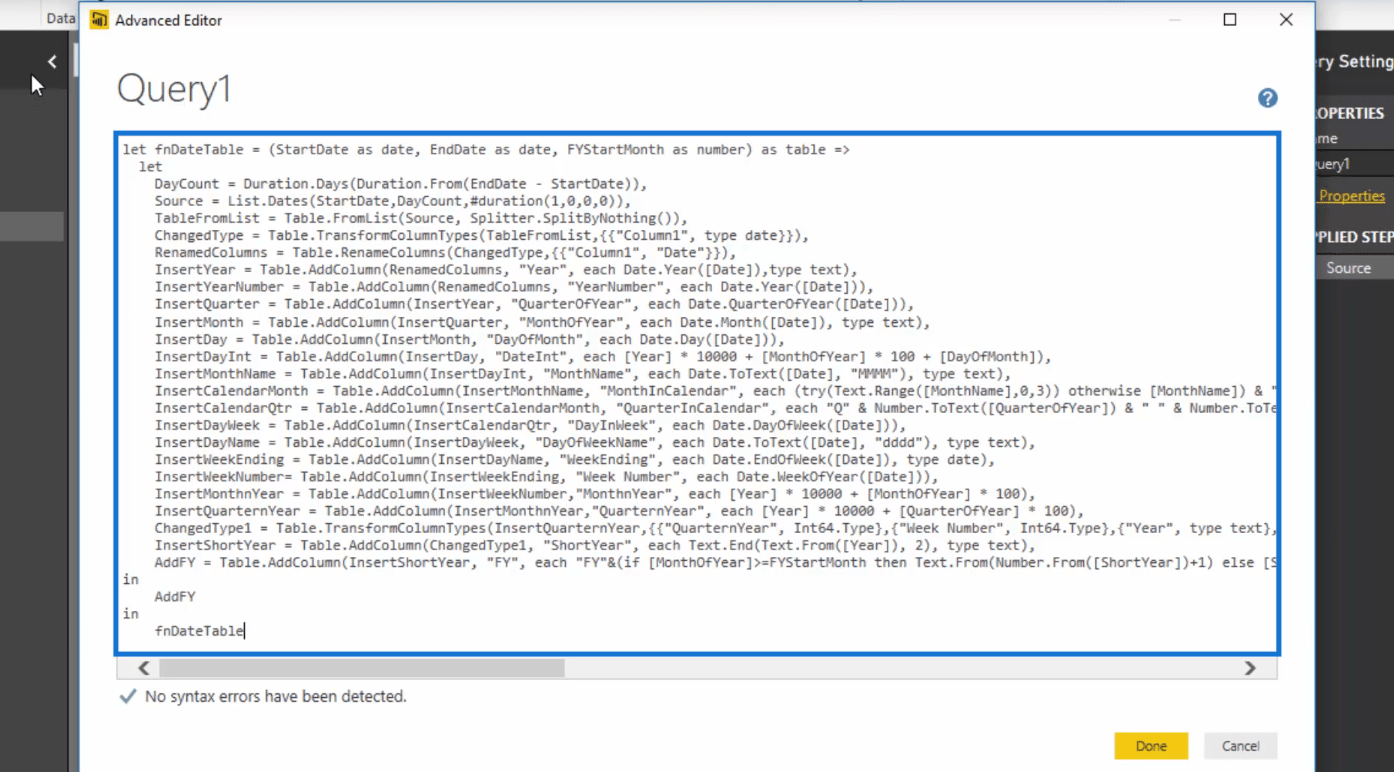Click the TableFromList code line
Viewport: 1394px width, 772px height.
421,218
